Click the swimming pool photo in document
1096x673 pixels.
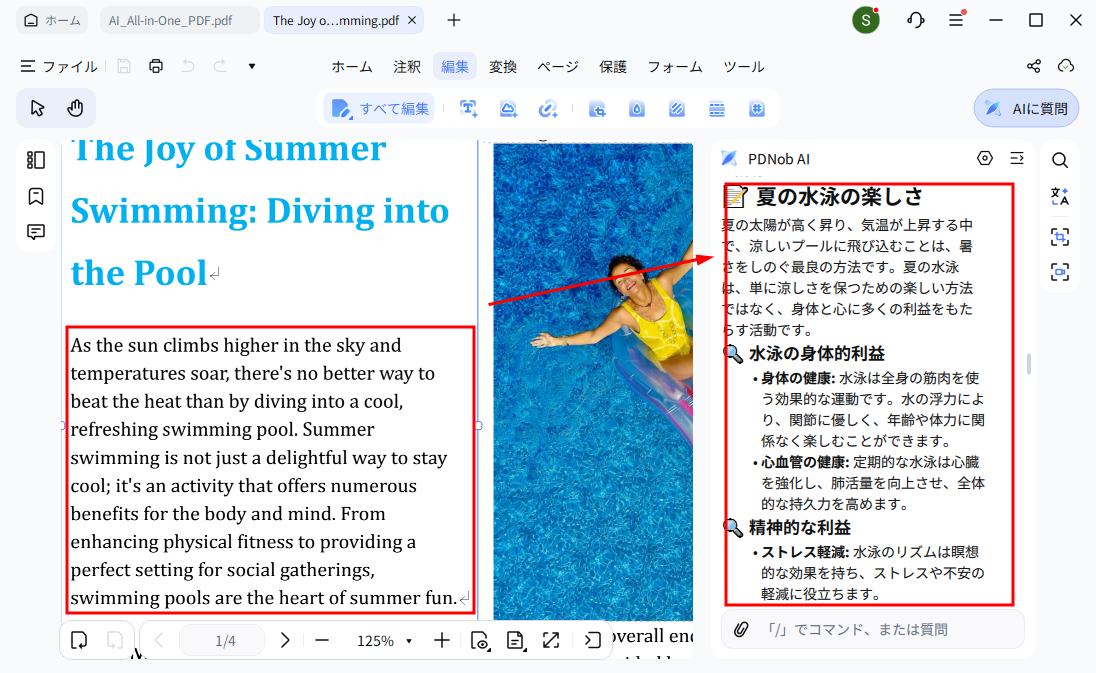(x=593, y=381)
